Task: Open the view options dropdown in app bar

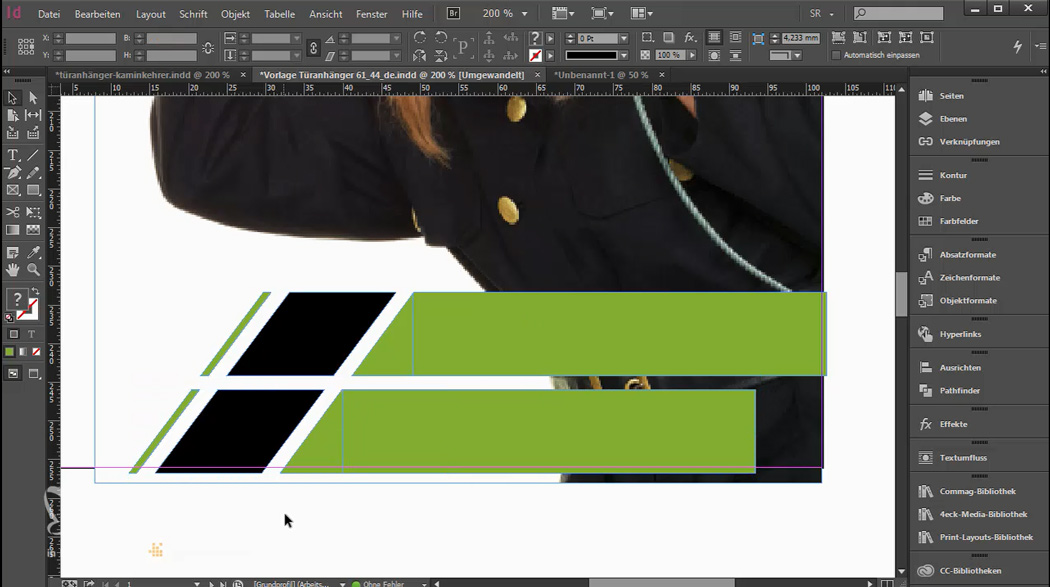Action: tap(563, 13)
